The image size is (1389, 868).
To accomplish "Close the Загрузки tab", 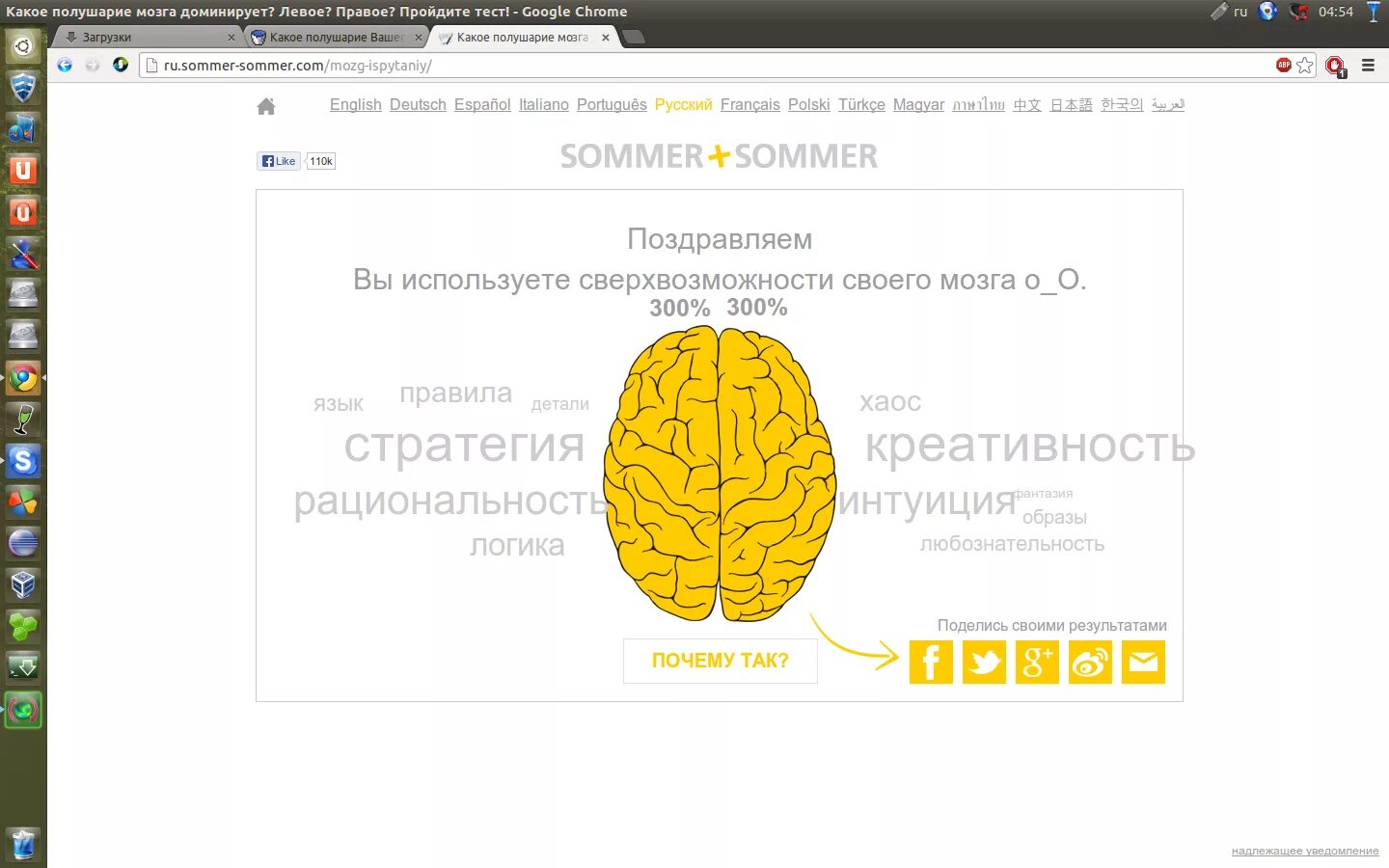I will 231,38.
